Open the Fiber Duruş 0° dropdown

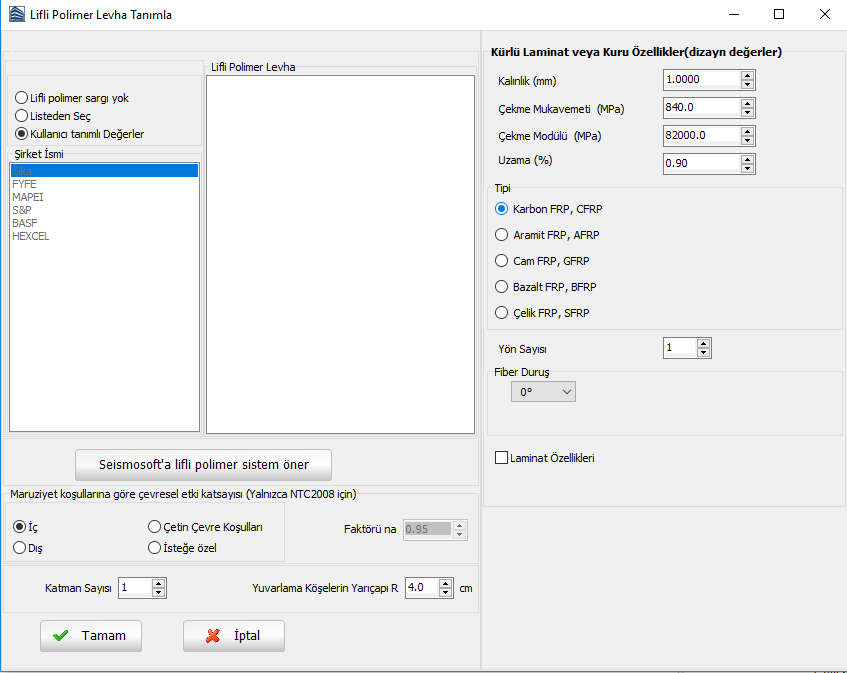[x=543, y=393]
